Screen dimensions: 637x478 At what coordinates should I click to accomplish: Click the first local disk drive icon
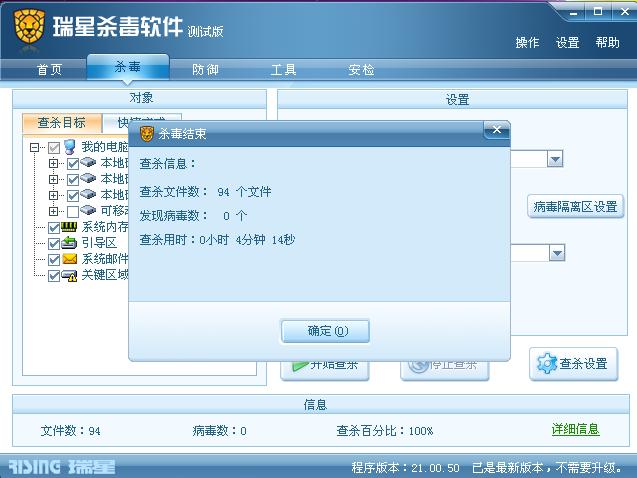88,162
